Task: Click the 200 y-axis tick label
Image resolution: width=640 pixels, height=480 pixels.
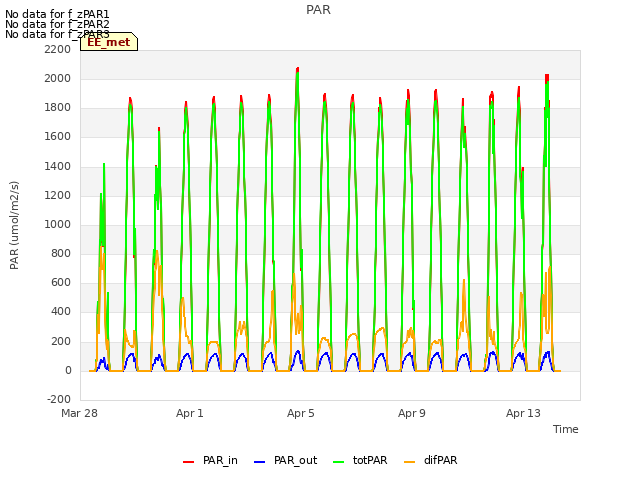Action: pos(61,342)
